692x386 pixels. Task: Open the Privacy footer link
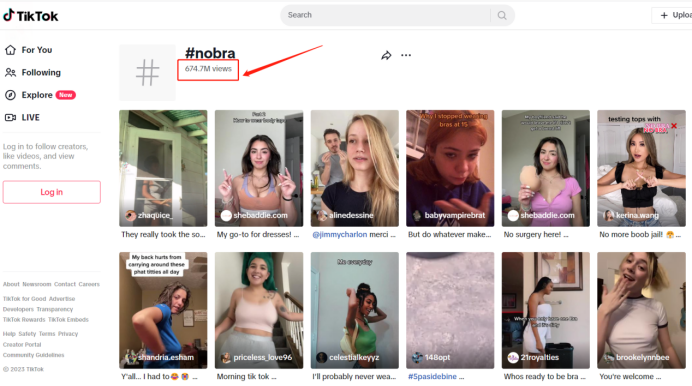point(68,334)
